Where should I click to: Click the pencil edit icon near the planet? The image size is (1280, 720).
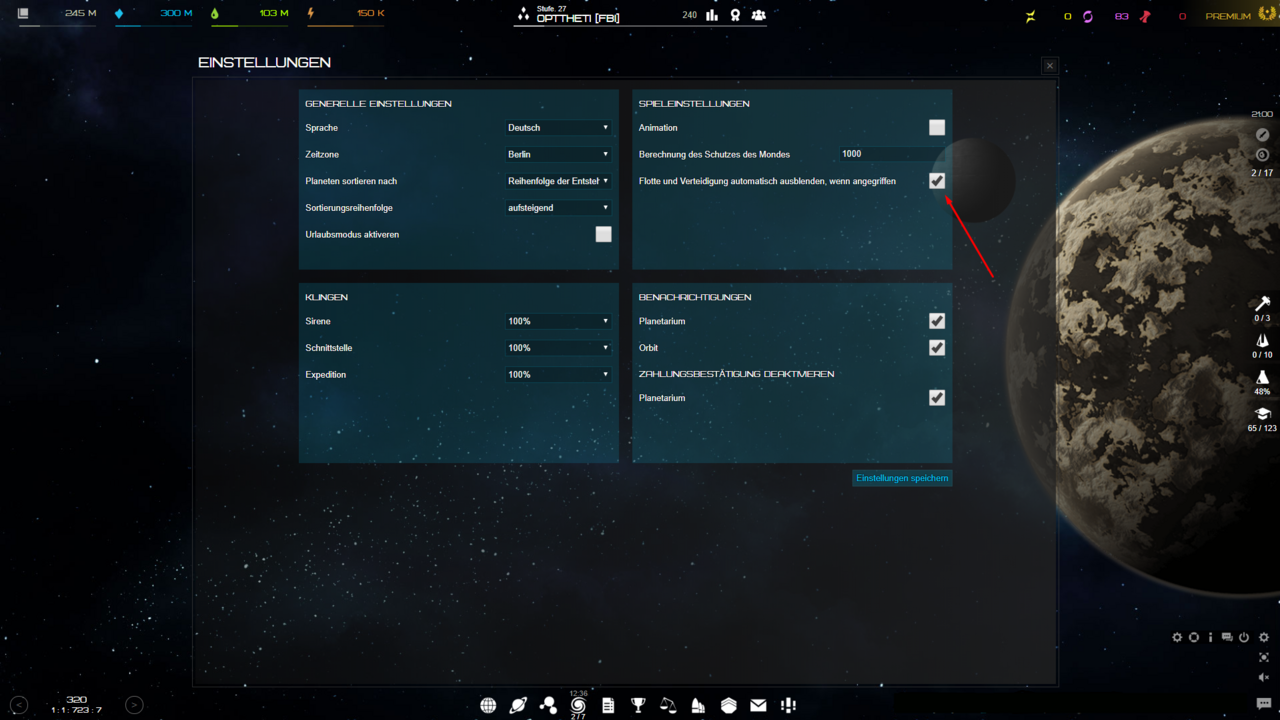tap(1262, 135)
